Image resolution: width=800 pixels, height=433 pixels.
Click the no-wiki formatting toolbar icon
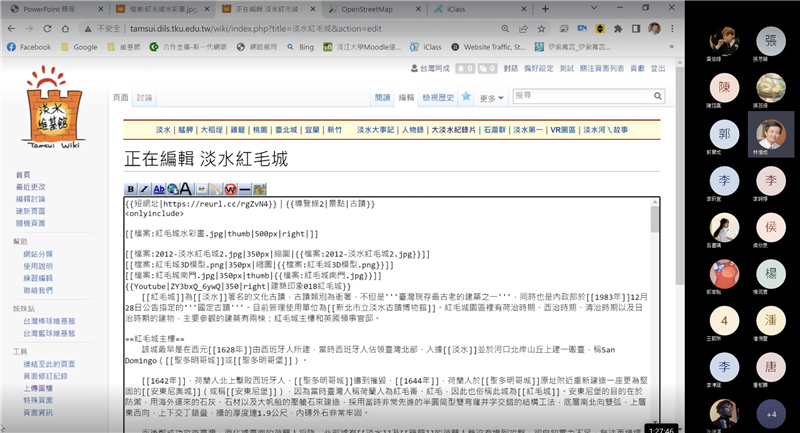click(x=231, y=188)
